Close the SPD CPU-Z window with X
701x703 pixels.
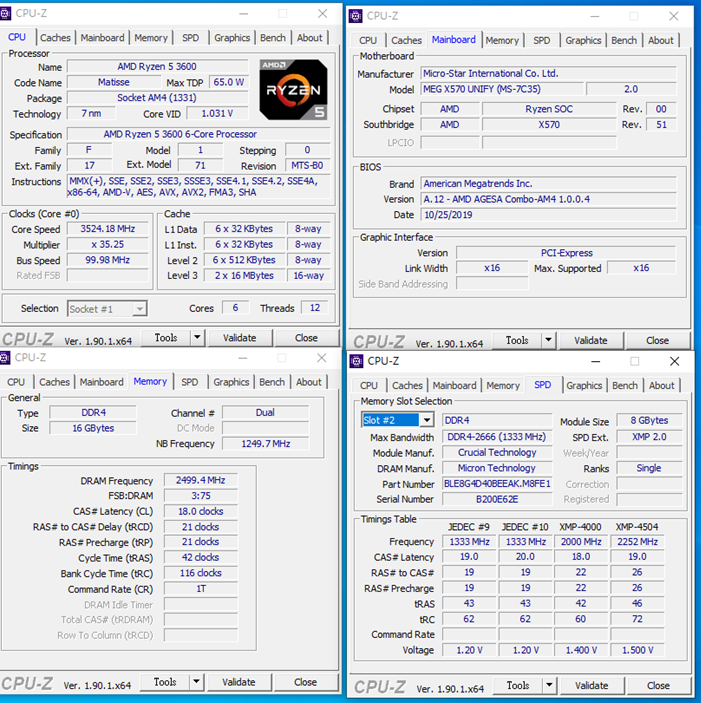coord(674,361)
